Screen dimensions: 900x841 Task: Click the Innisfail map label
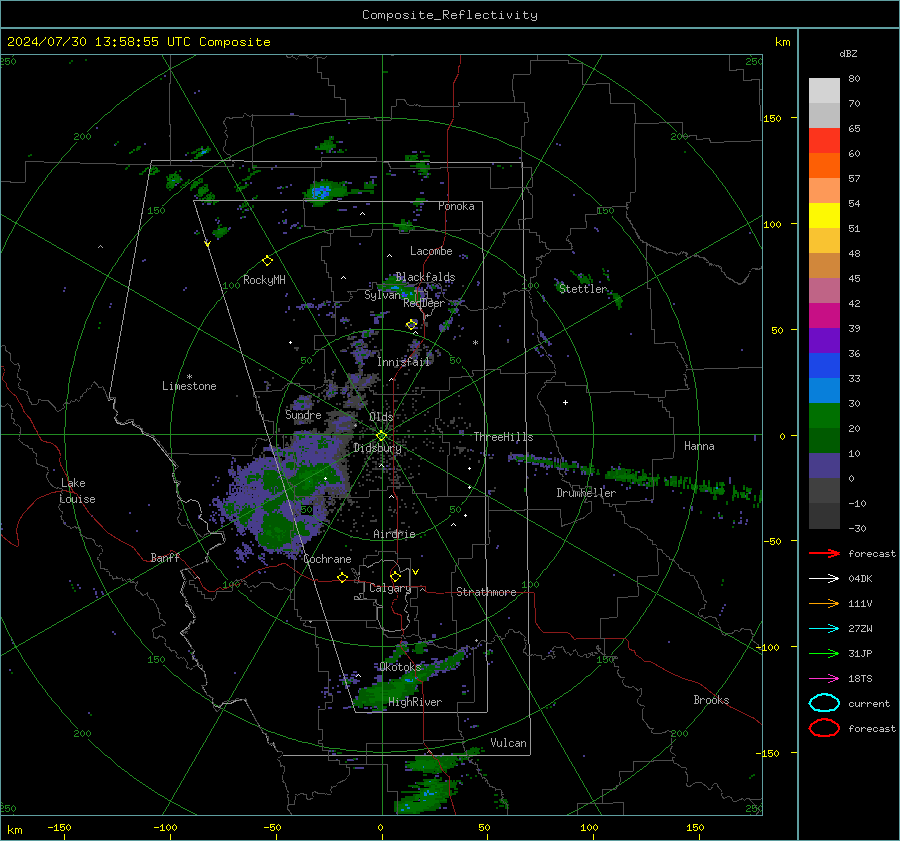(404, 362)
